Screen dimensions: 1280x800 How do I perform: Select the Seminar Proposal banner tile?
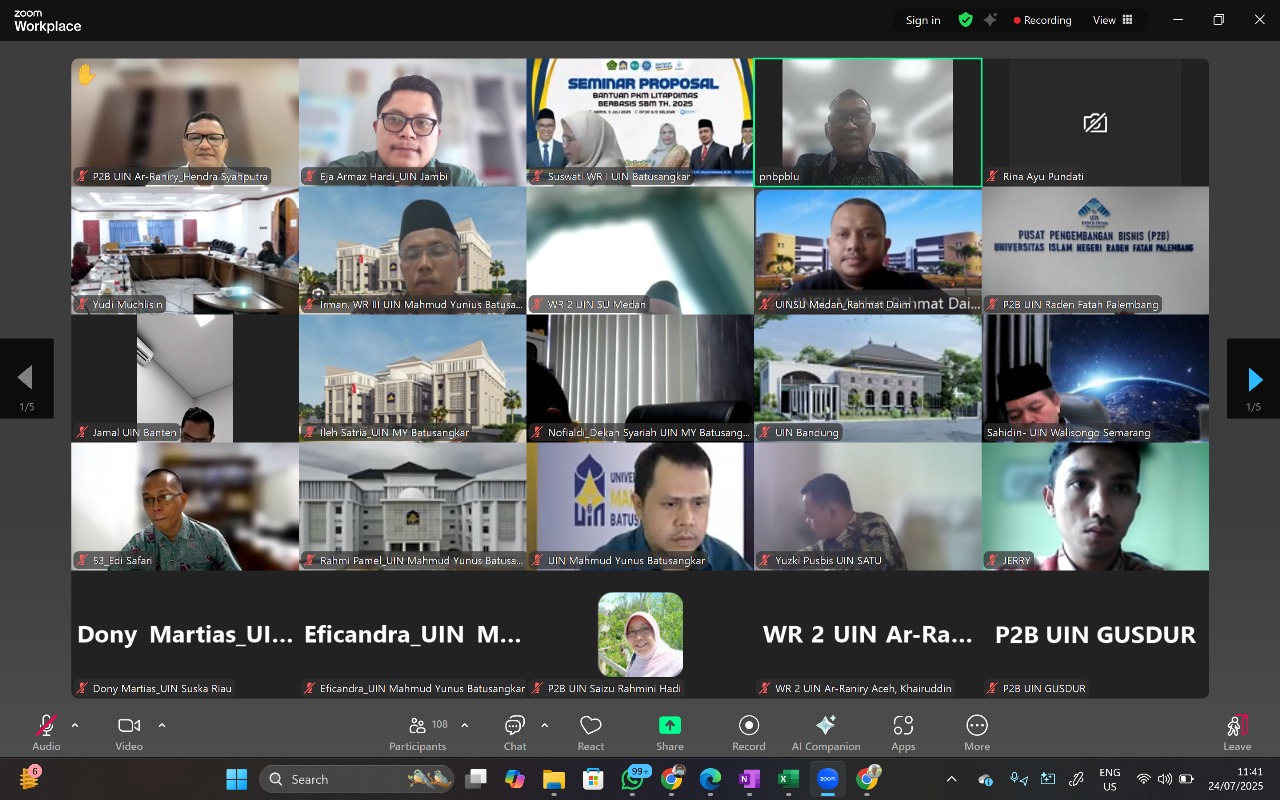pos(640,122)
